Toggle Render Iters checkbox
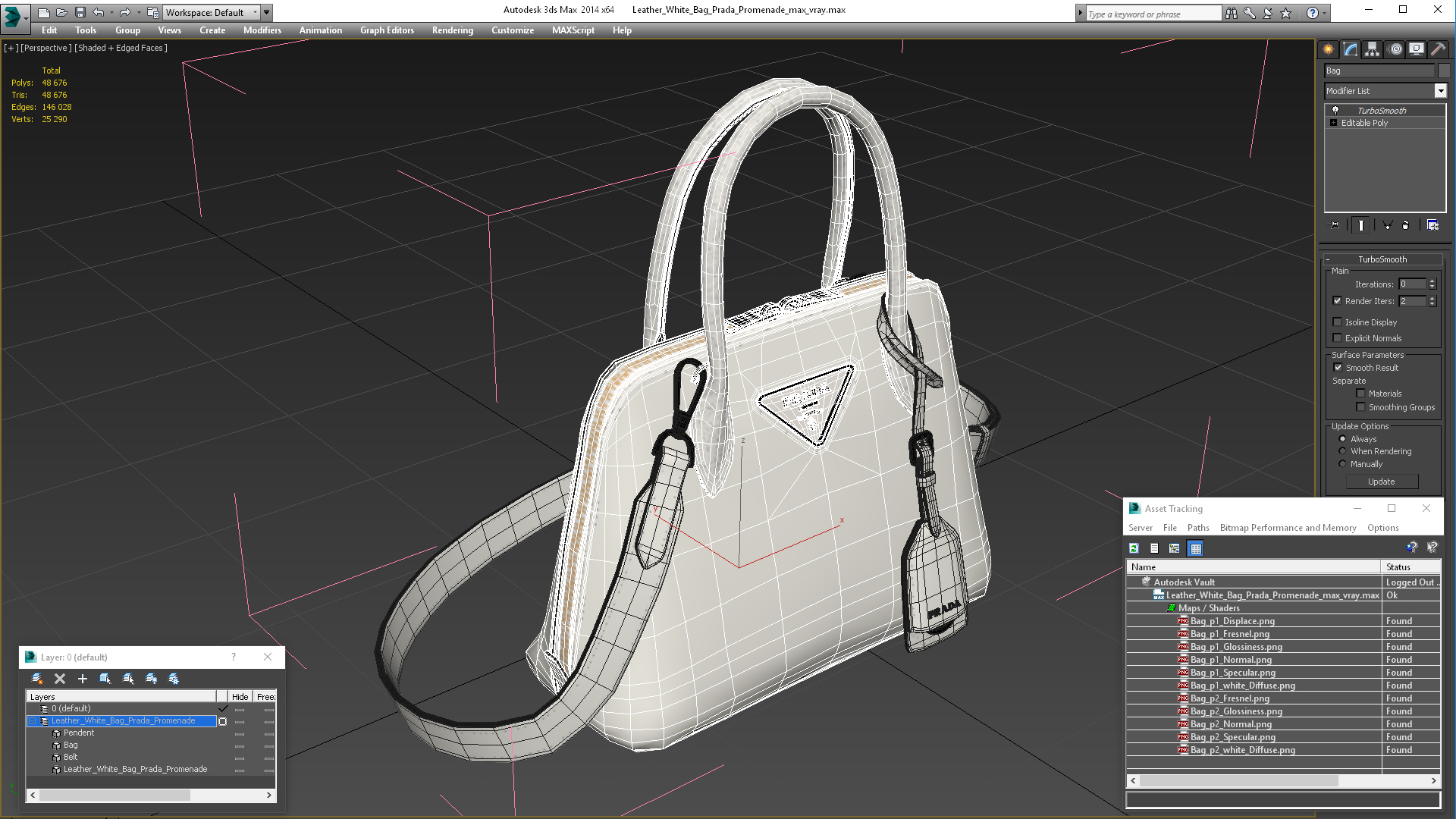This screenshot has height=819, width=1456. coord(1338,301)
